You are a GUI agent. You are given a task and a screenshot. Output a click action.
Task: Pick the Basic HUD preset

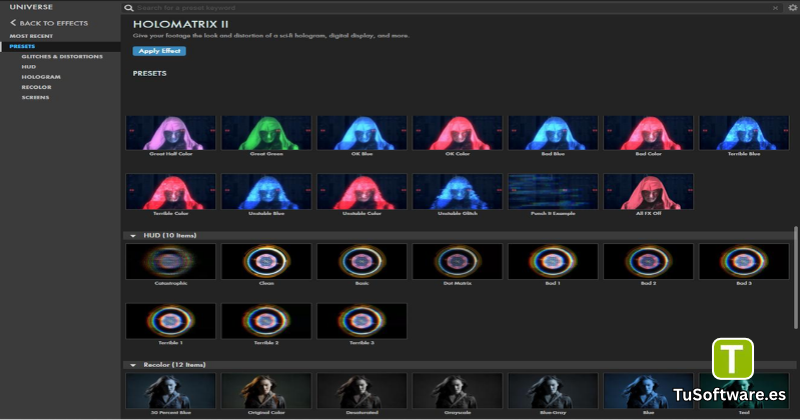tap(362, 261)
